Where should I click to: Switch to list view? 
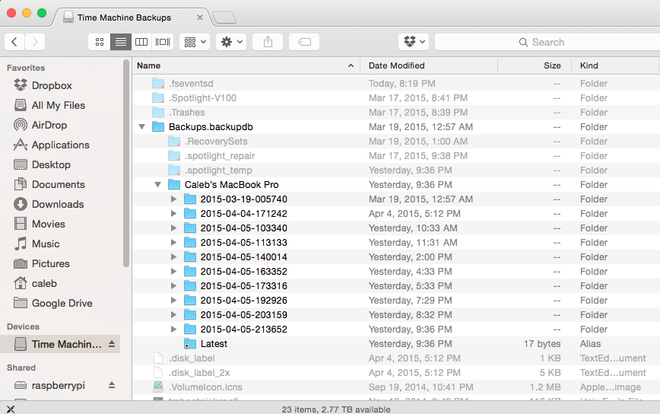[121, 42]
